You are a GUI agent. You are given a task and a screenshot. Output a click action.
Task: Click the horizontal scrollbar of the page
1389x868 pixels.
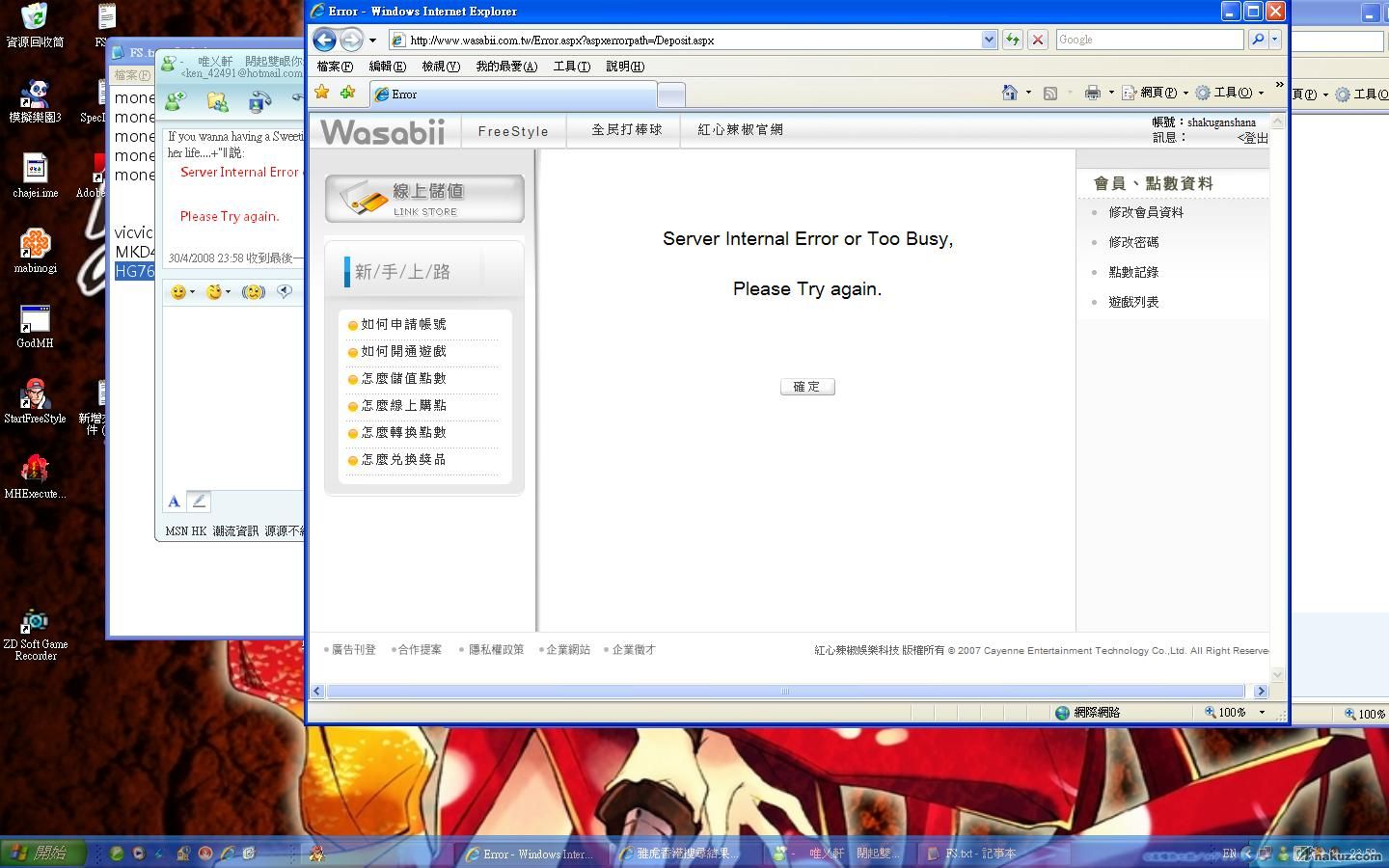[784, 692]
